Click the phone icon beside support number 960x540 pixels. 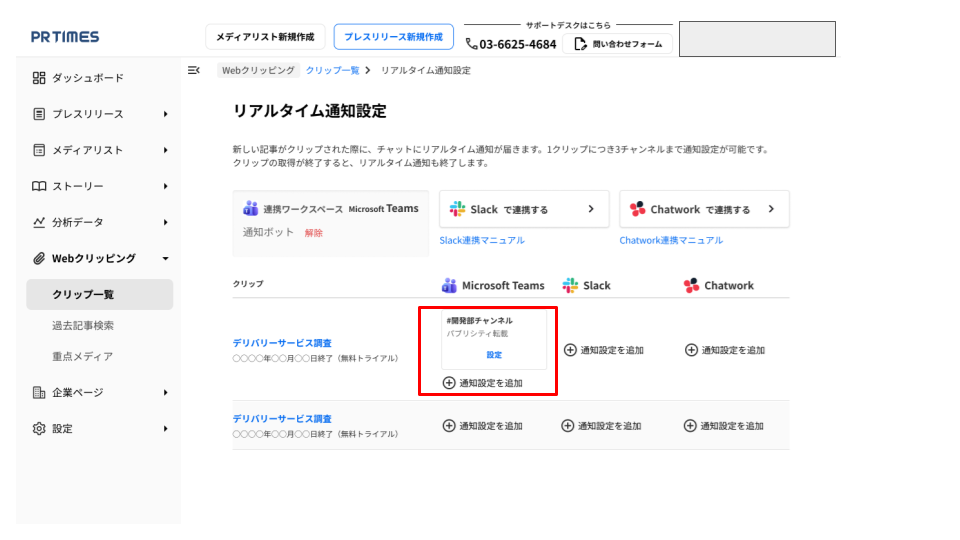[471, 44]
